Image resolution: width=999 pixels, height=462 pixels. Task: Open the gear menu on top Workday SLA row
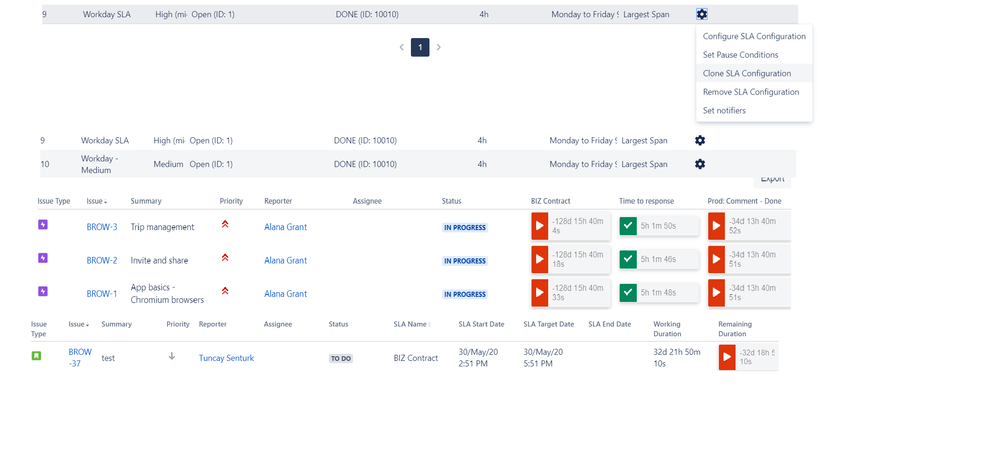coord(701,14)
